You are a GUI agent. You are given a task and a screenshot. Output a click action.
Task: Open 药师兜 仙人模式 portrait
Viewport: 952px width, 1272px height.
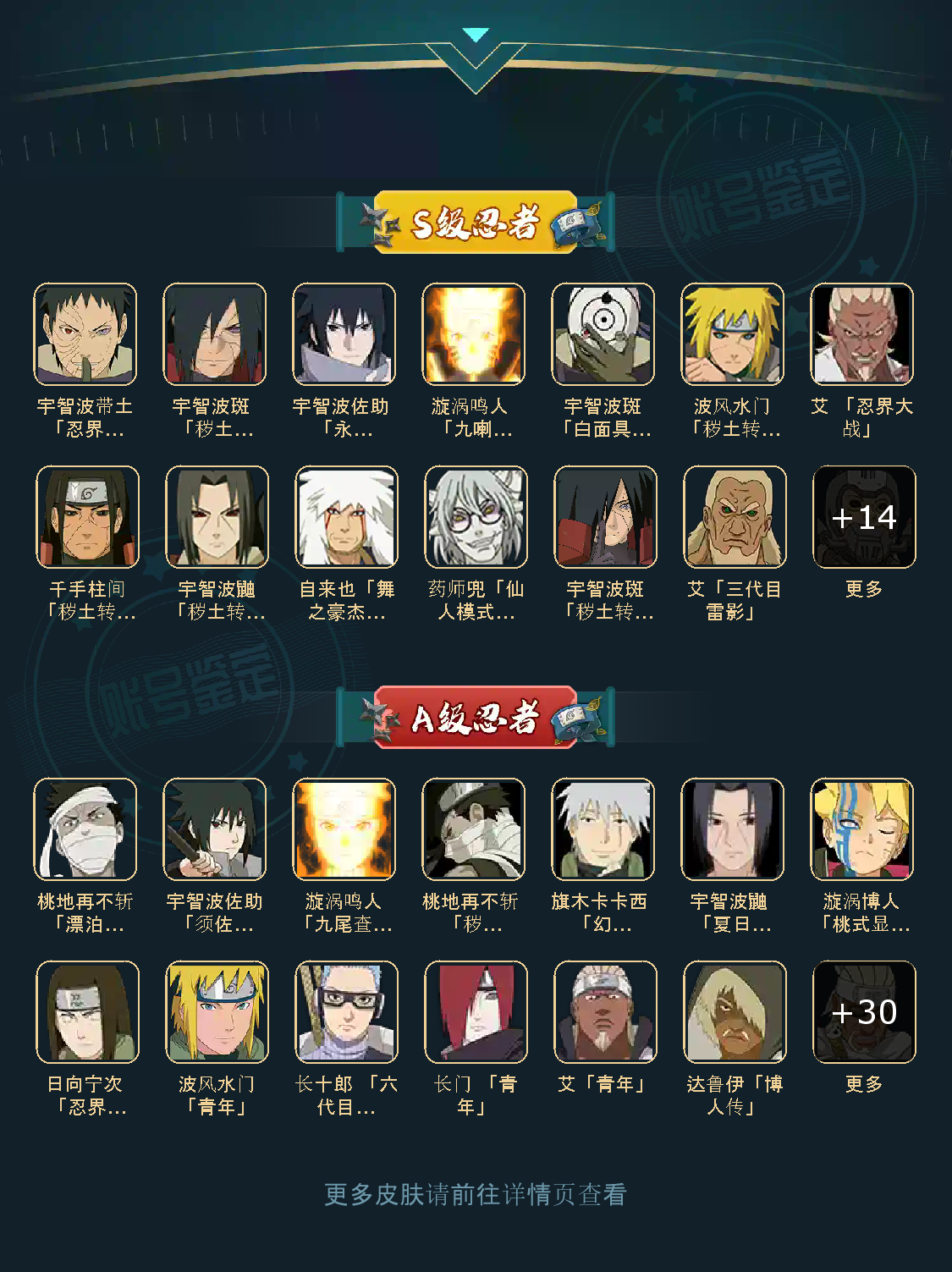[x=476, y=517]
